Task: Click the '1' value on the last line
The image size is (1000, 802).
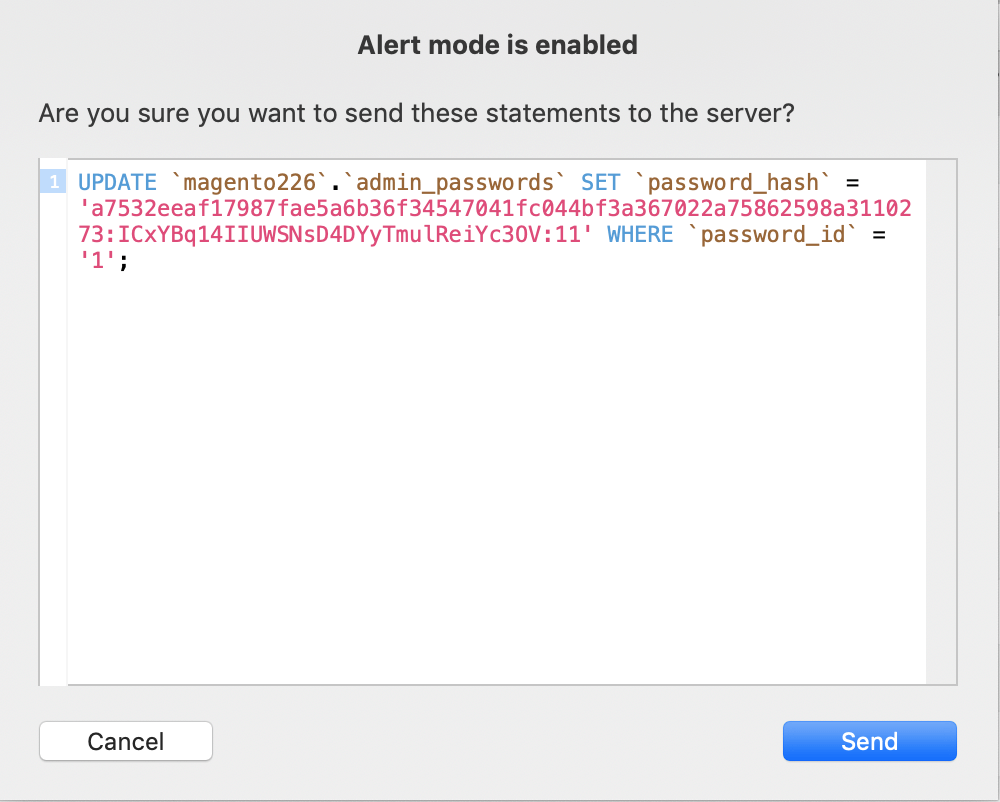Action: point(98,261)
